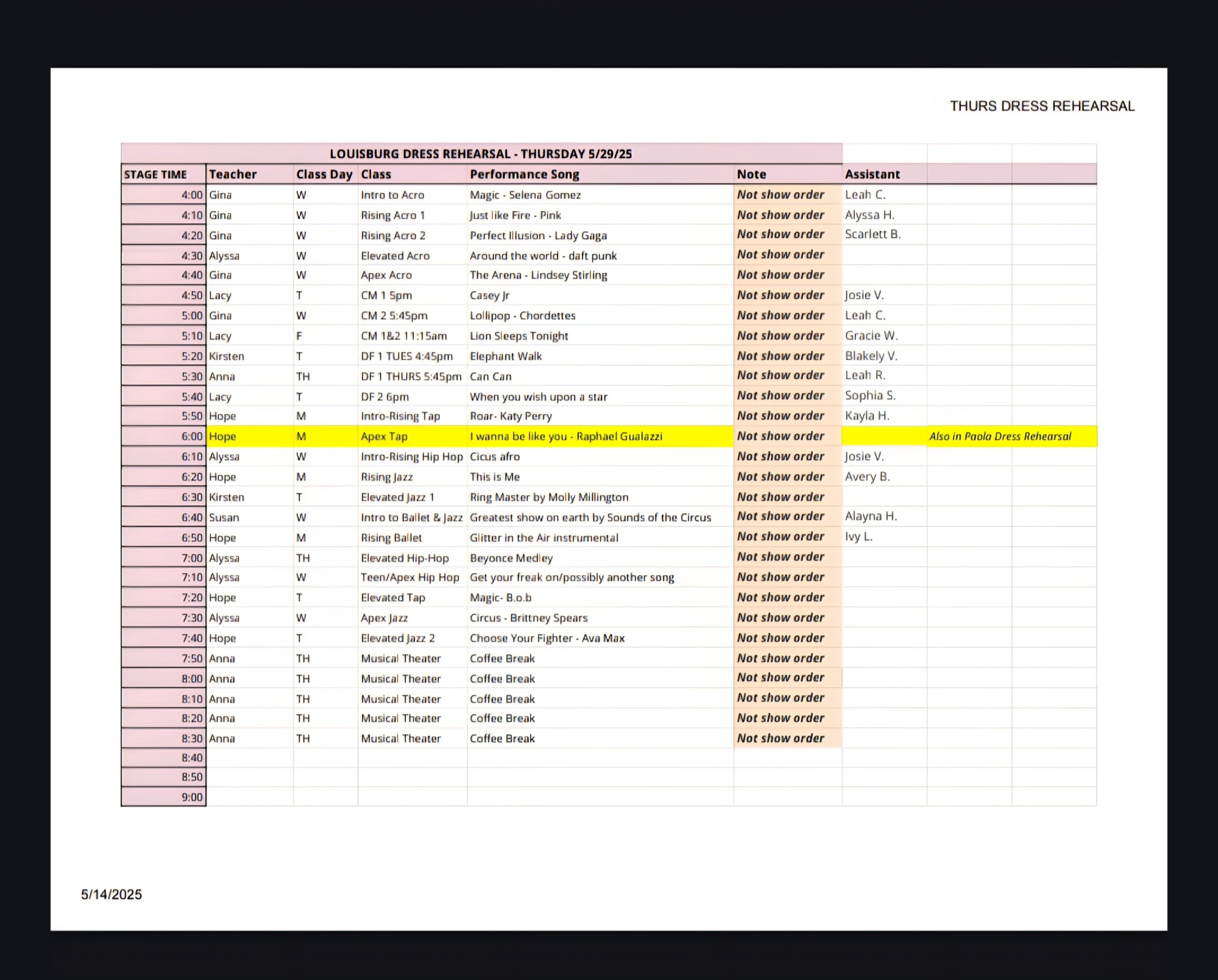Click assistant Gracie W. cell
Viewport: 1218px width, 980px height.
pyautogui.click(x=884, y=336)
